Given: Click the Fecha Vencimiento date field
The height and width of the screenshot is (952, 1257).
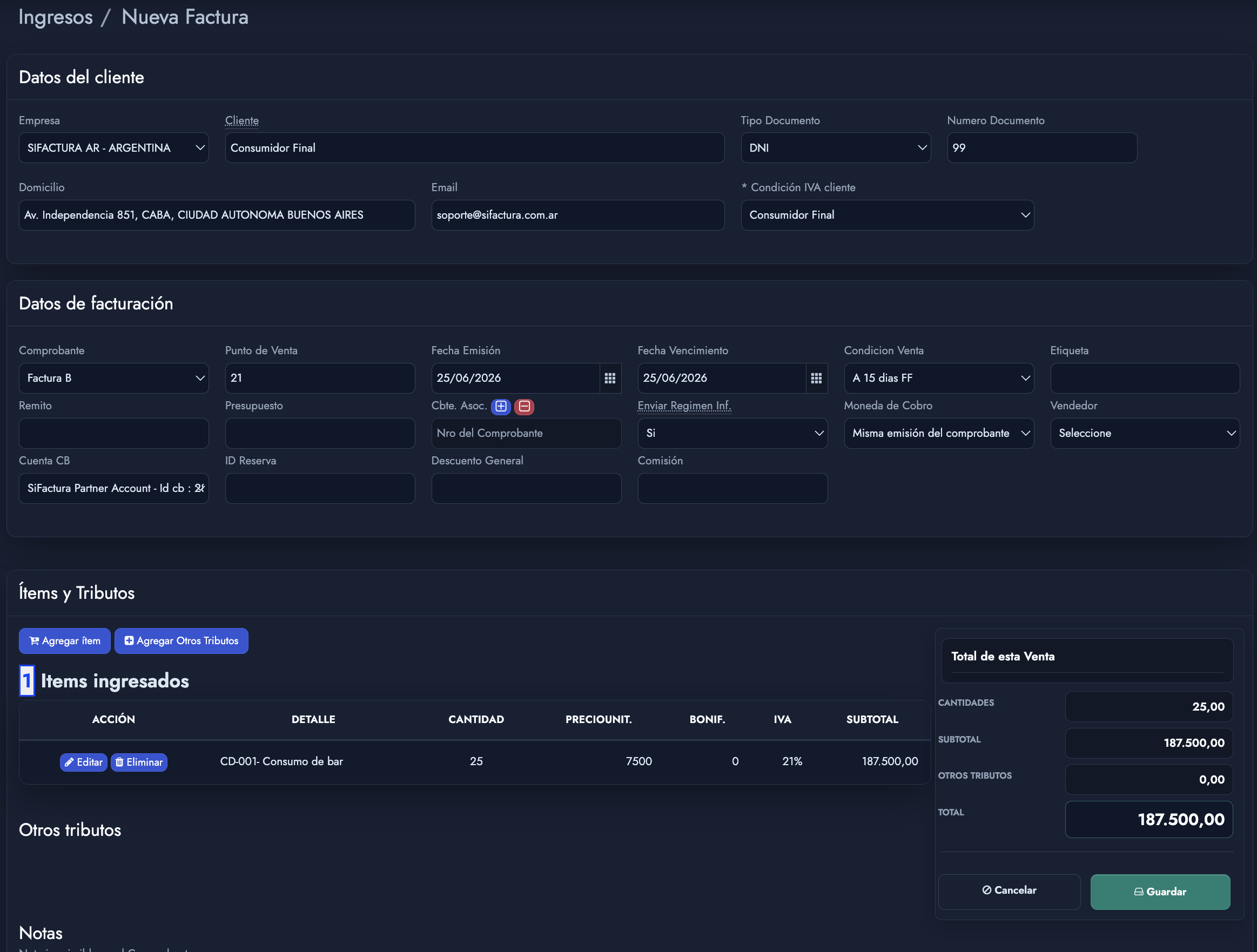Looking at the screenshot, I should pos(722,379).
